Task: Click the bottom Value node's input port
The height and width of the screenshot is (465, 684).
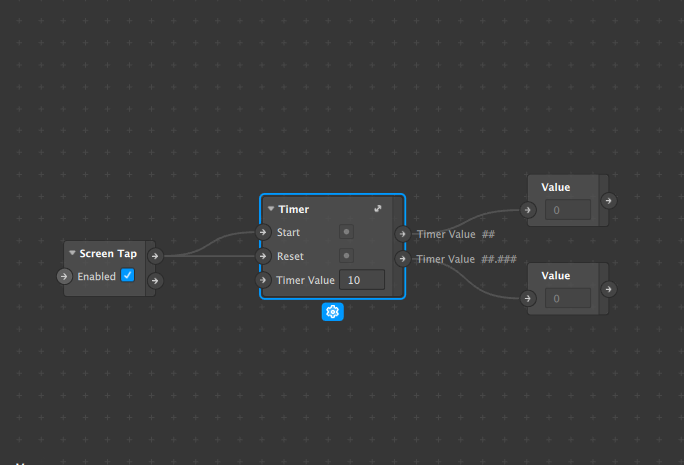Action: (528, 298)
